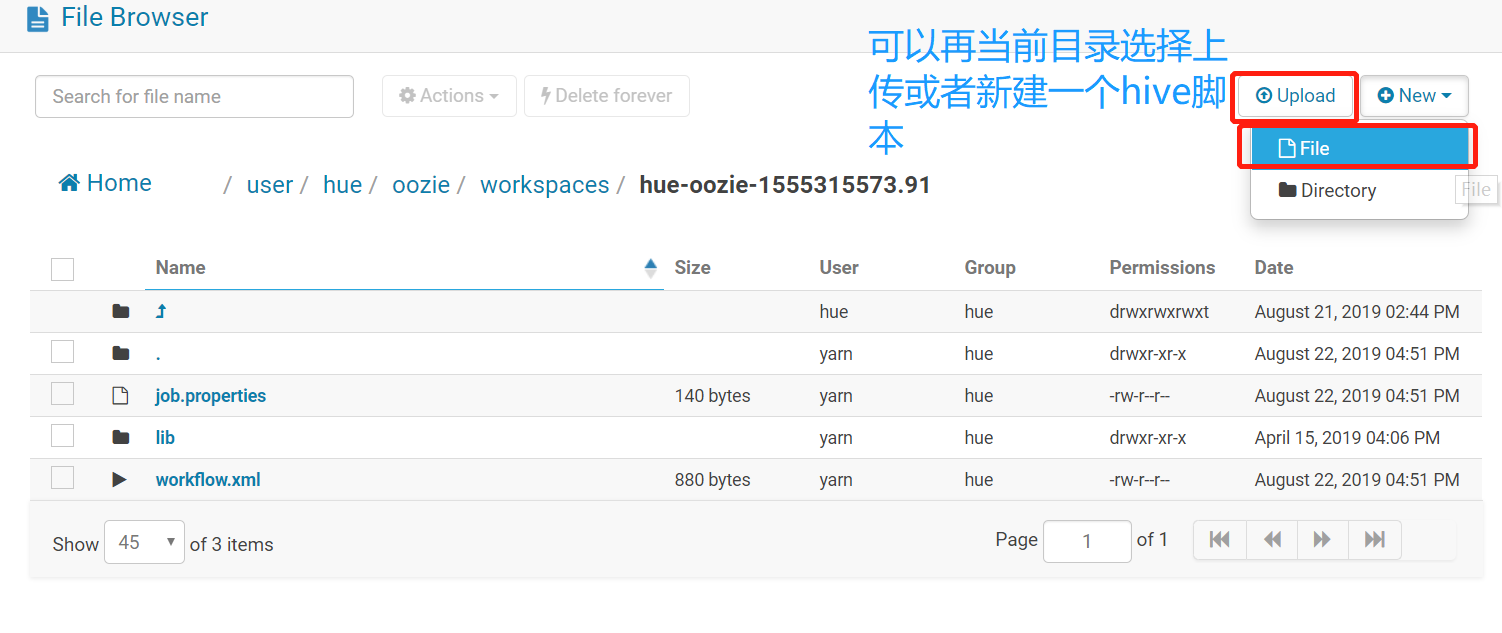Click the Home house icon
This screenshot has width=1502, height=633.
[69, 183]
